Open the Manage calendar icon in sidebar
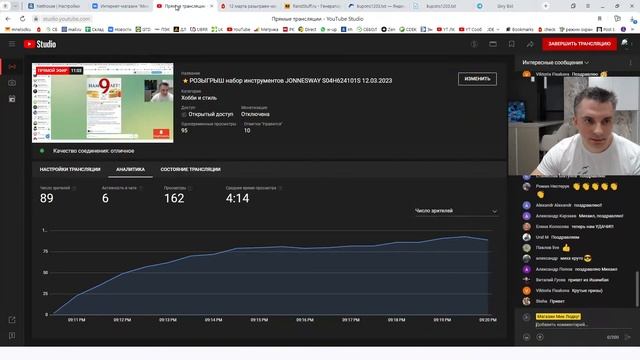Screen dimensions: 640x360 [12, 99]
